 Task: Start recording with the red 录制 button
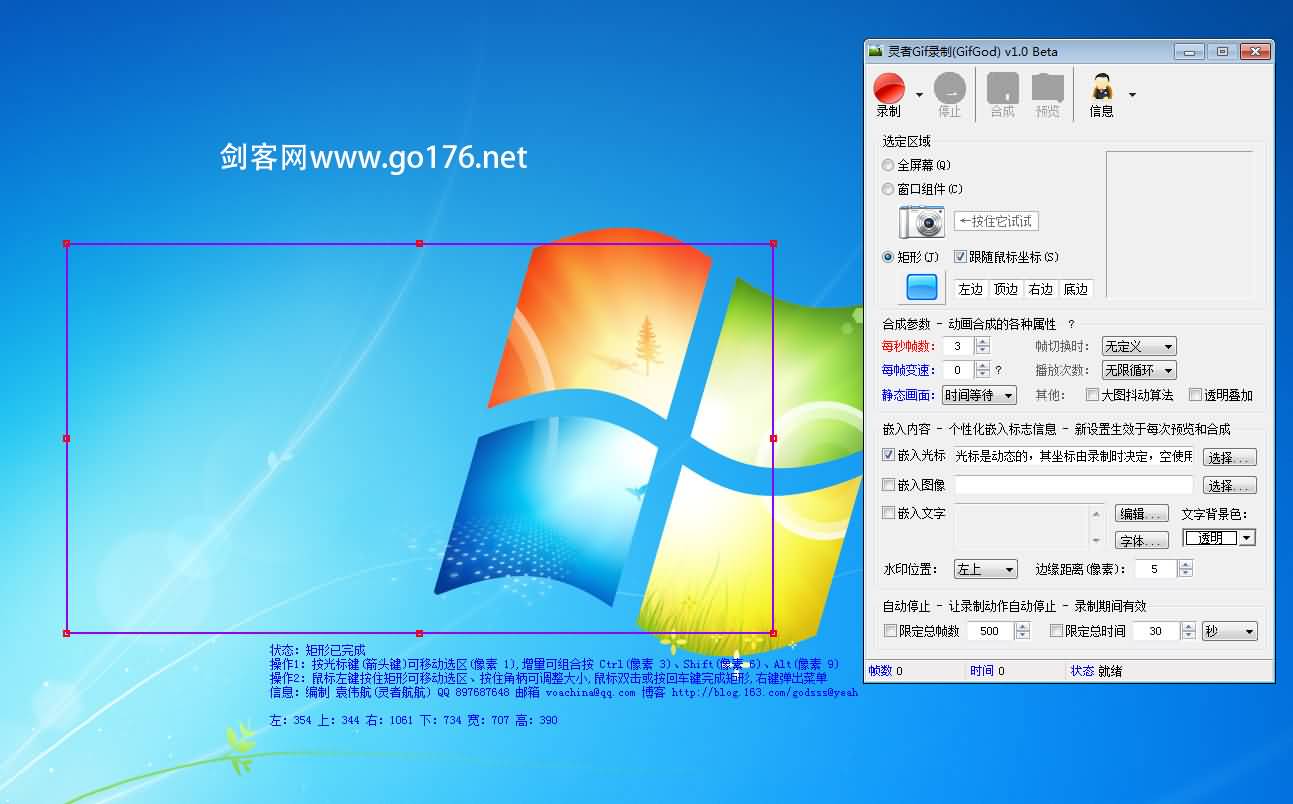coord(888,95)
